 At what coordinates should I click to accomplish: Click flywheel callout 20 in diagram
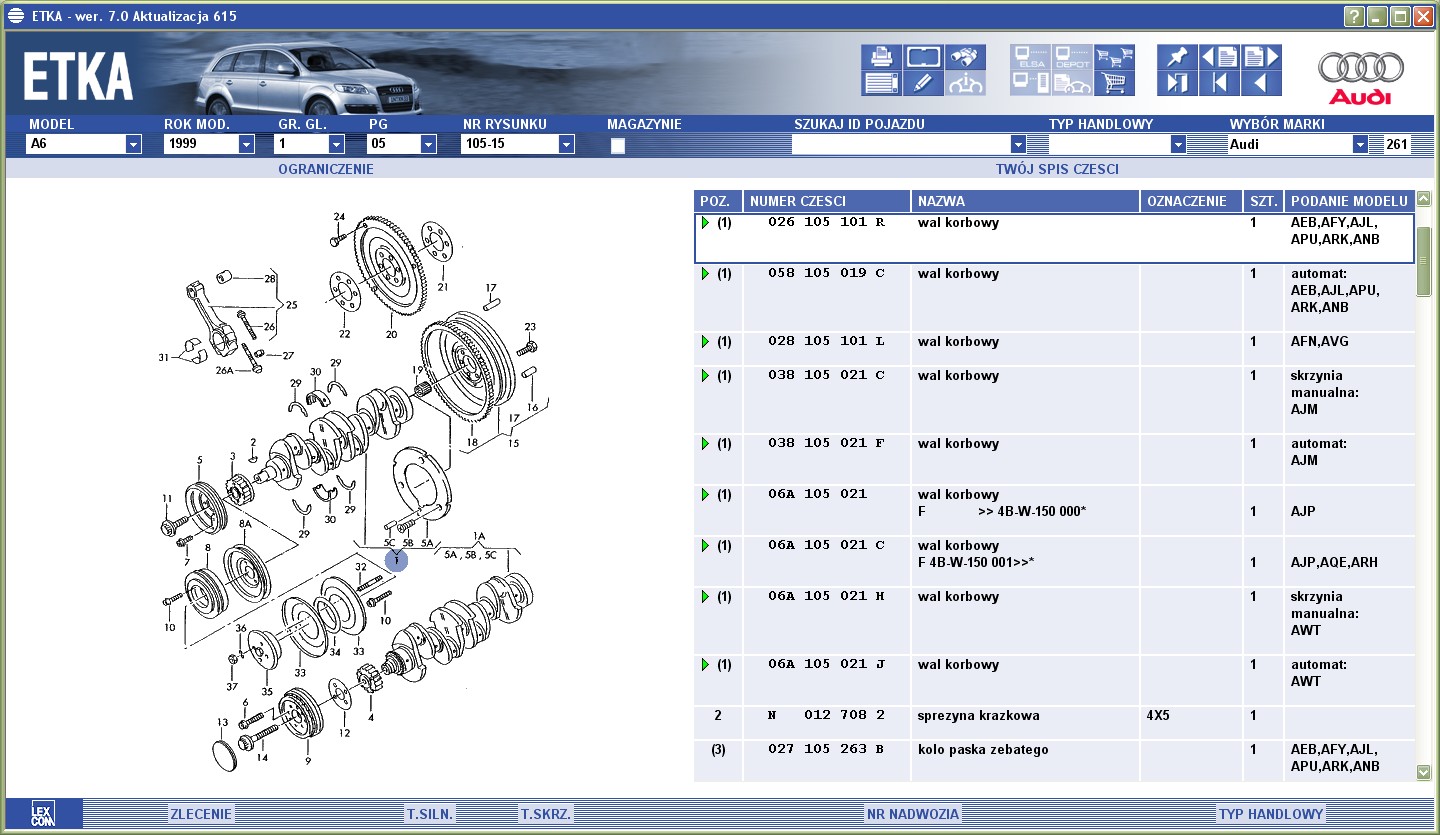click(391, 334)
